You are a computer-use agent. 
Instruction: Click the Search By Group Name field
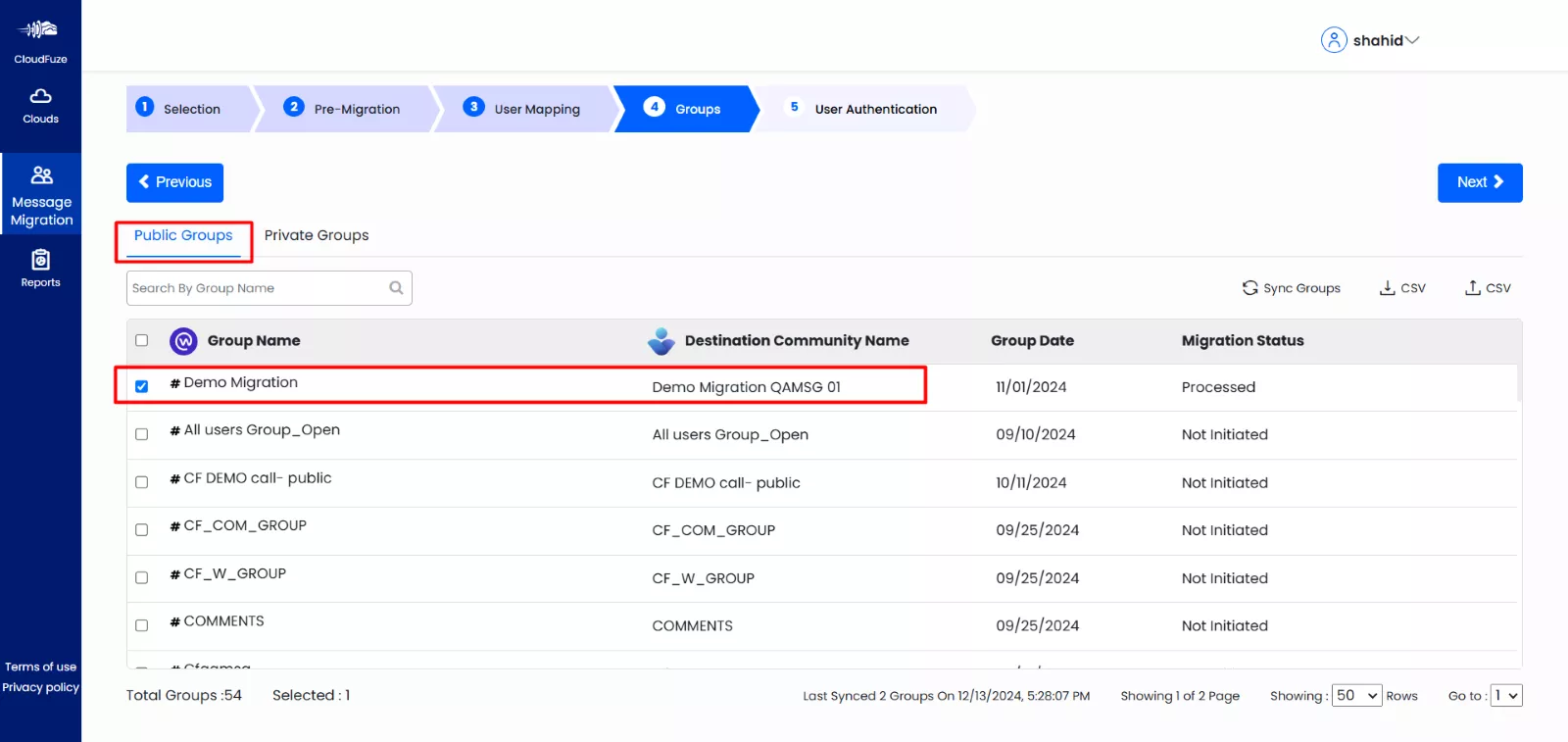[269, 288]
